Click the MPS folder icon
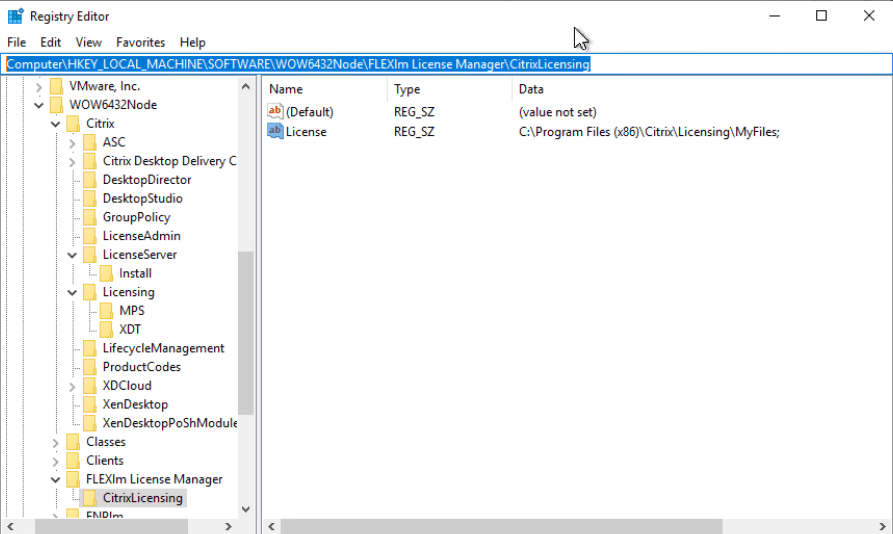Screen dimensions: 893x534 click(106, 311)
